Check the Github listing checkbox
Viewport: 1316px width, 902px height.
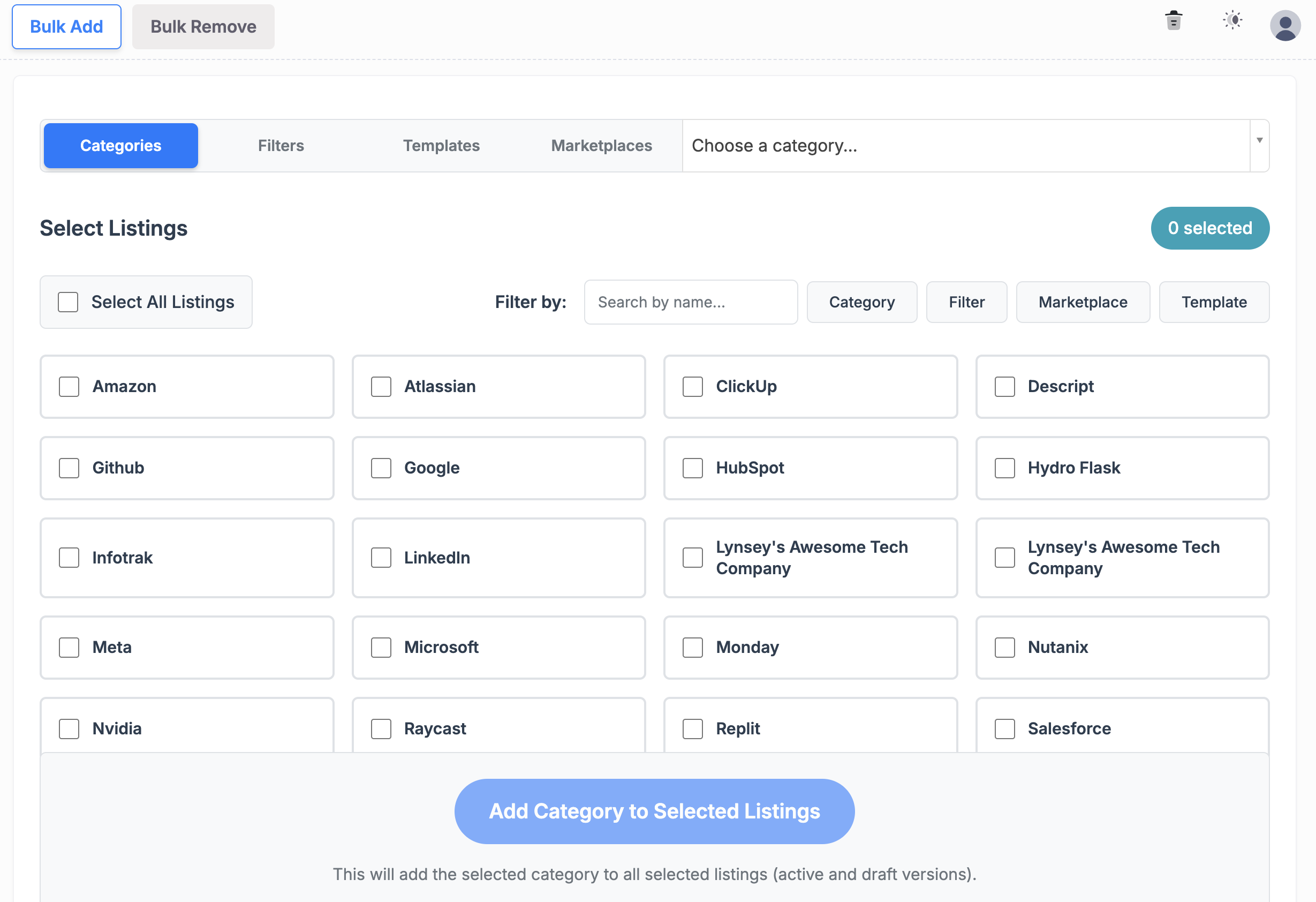pos(69,468)
